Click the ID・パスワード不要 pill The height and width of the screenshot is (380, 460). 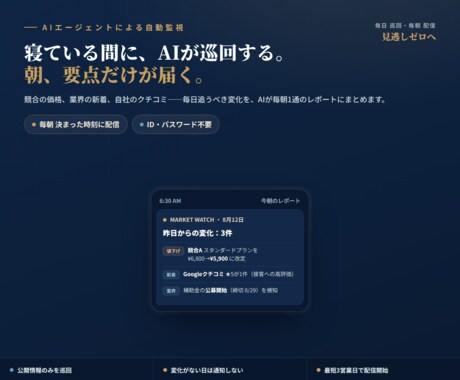(176, 125)
